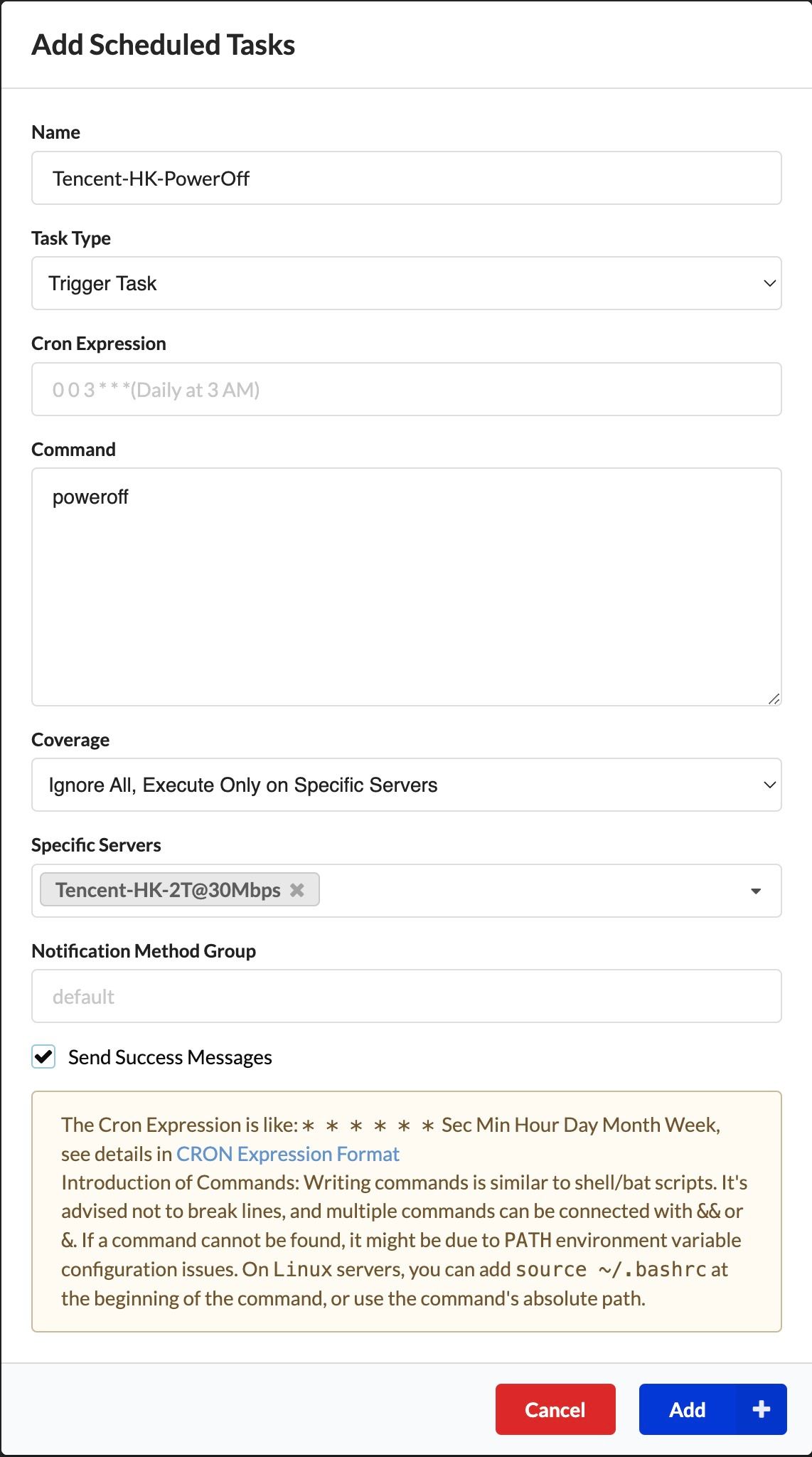Click the Task Type chevron arrow
The width and height of the screenshot is (812, 1457).
coord(769,283)
